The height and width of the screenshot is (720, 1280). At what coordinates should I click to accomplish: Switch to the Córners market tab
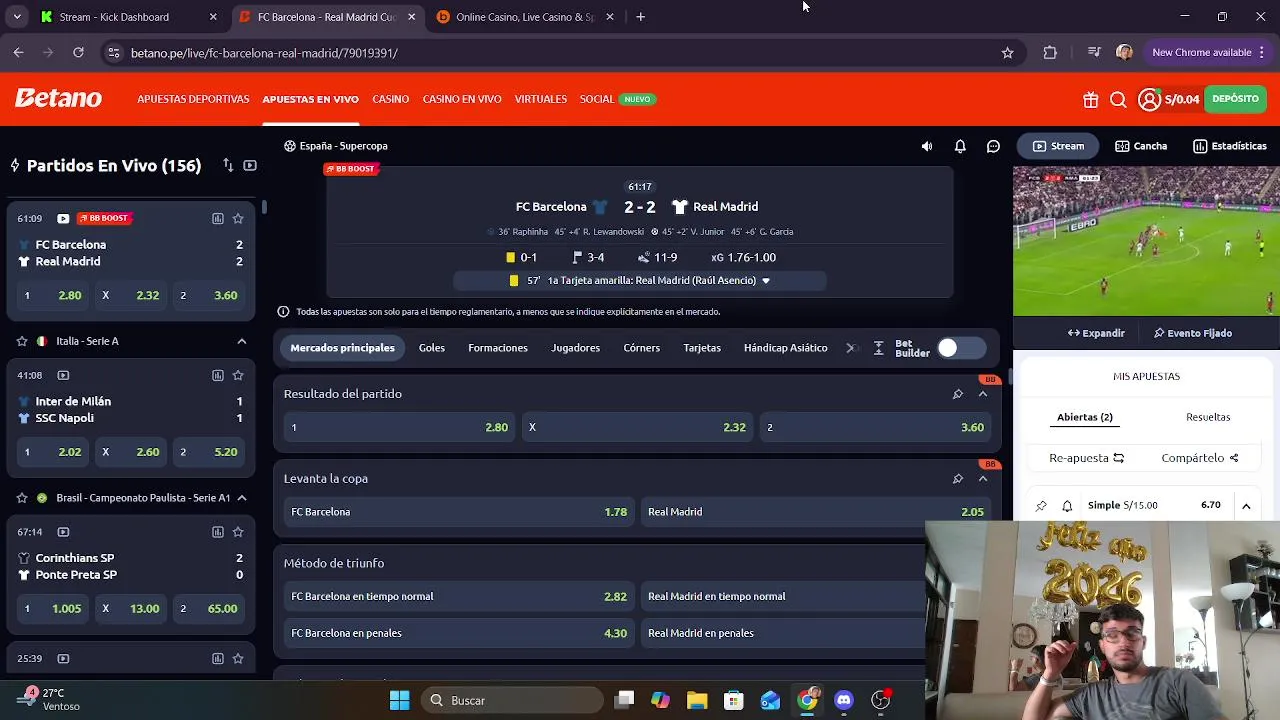642,348
